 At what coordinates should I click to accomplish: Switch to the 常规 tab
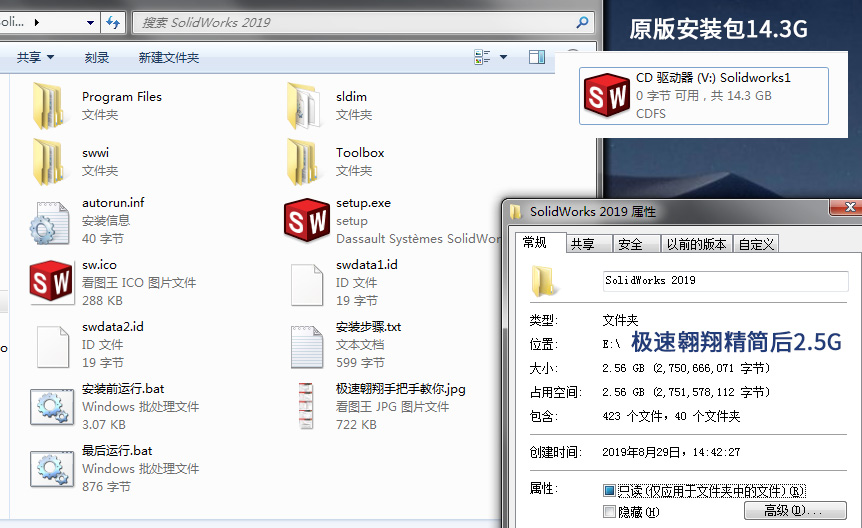pyautogui.click(x=535, y=243)
